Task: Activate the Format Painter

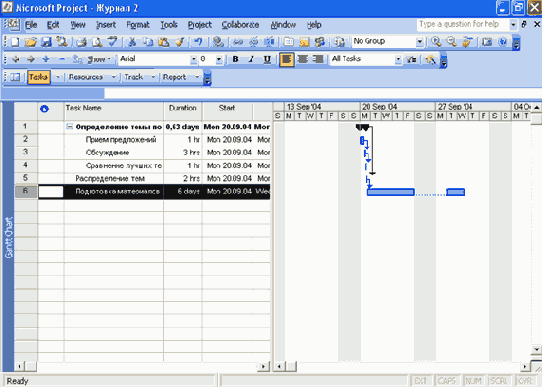Action: click(x=179, y=42)
